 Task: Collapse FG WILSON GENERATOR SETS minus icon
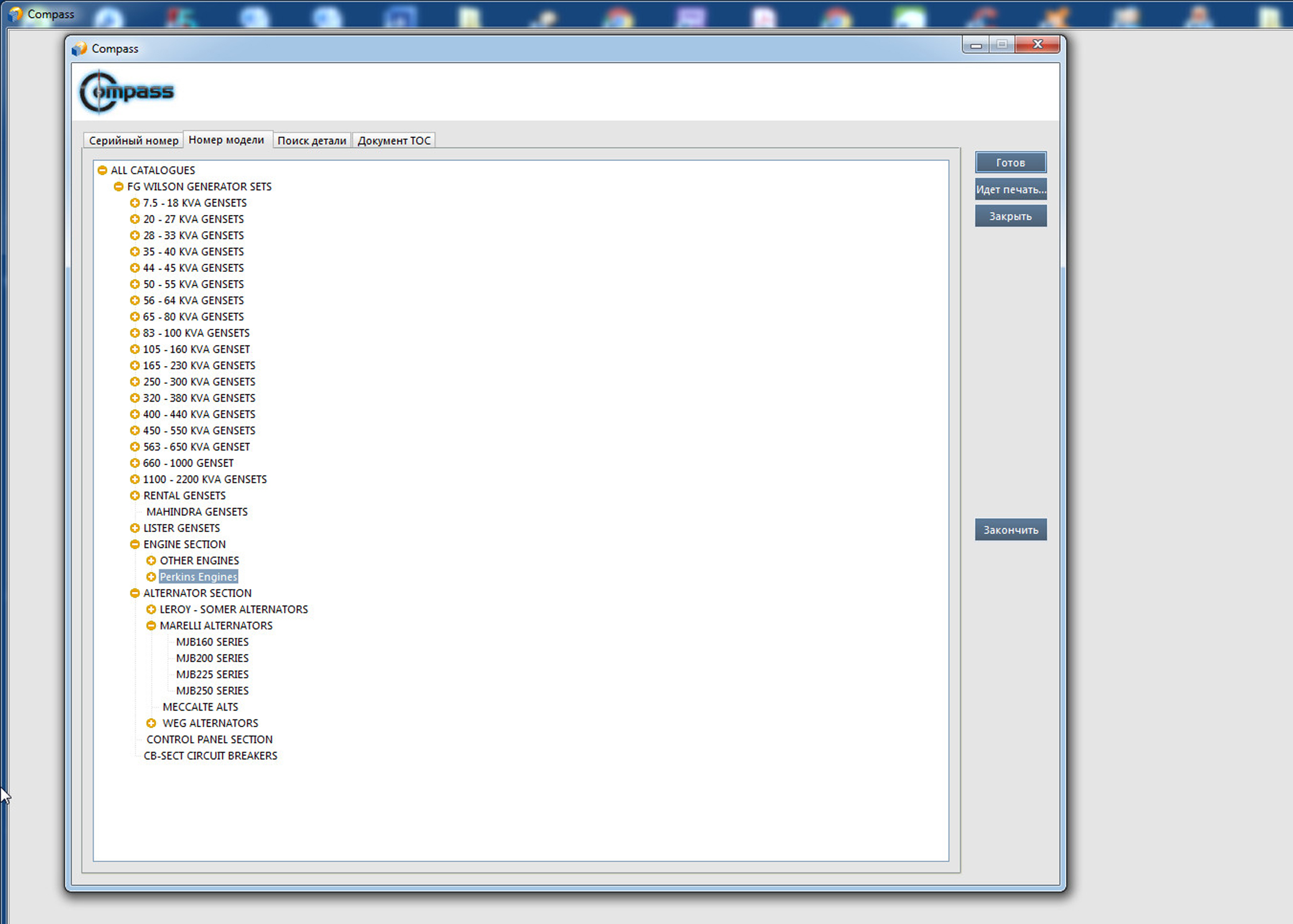118,186
